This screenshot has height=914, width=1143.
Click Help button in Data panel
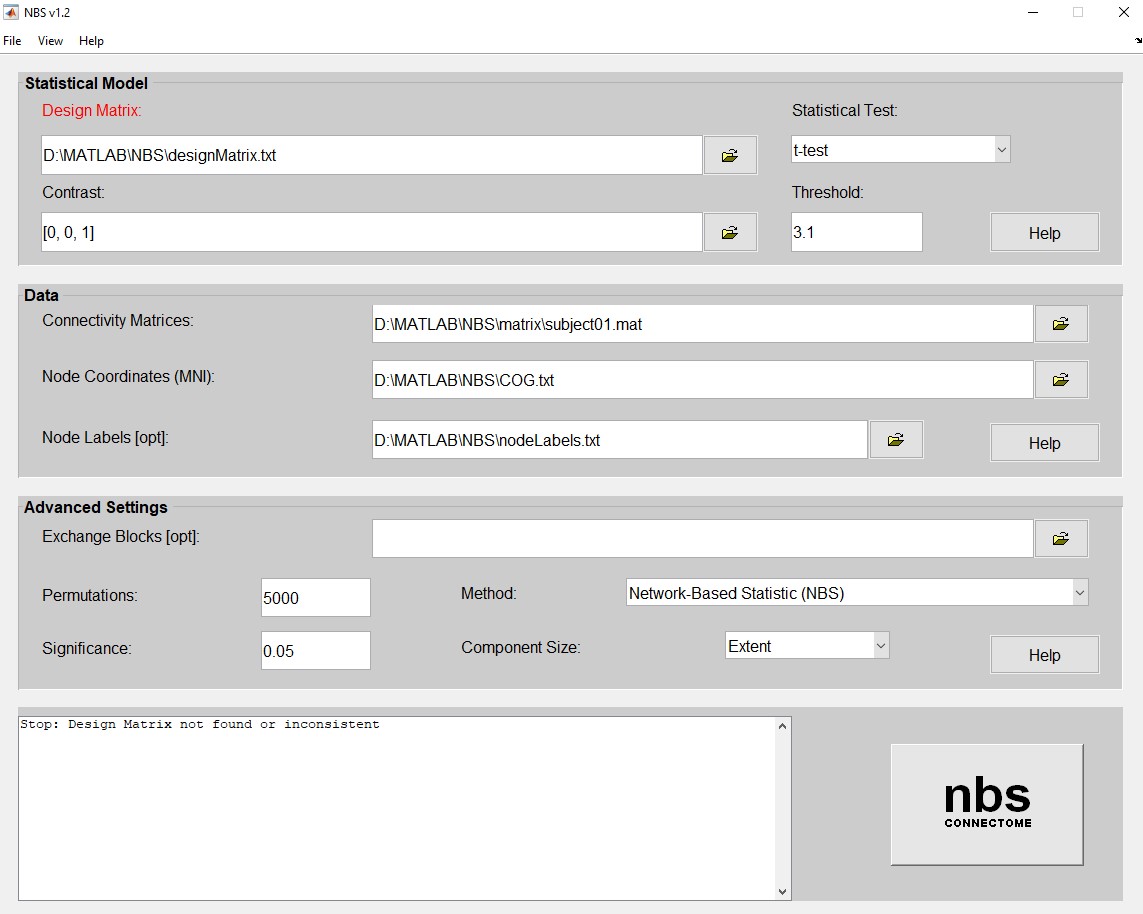[x=1044, y=443]
